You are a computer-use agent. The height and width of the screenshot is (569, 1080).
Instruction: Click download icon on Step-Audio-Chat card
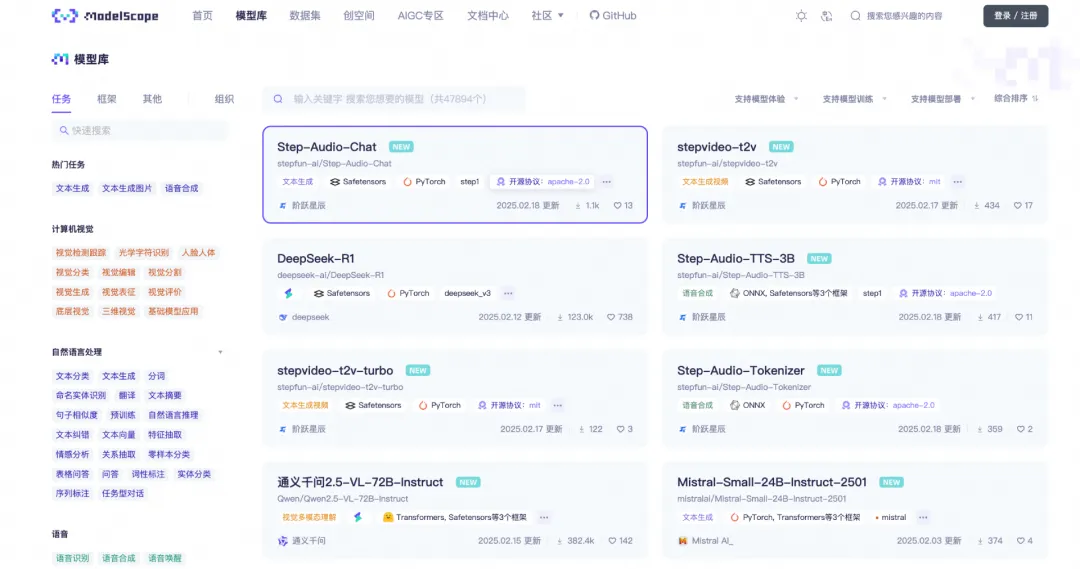(x=578, y=205)
